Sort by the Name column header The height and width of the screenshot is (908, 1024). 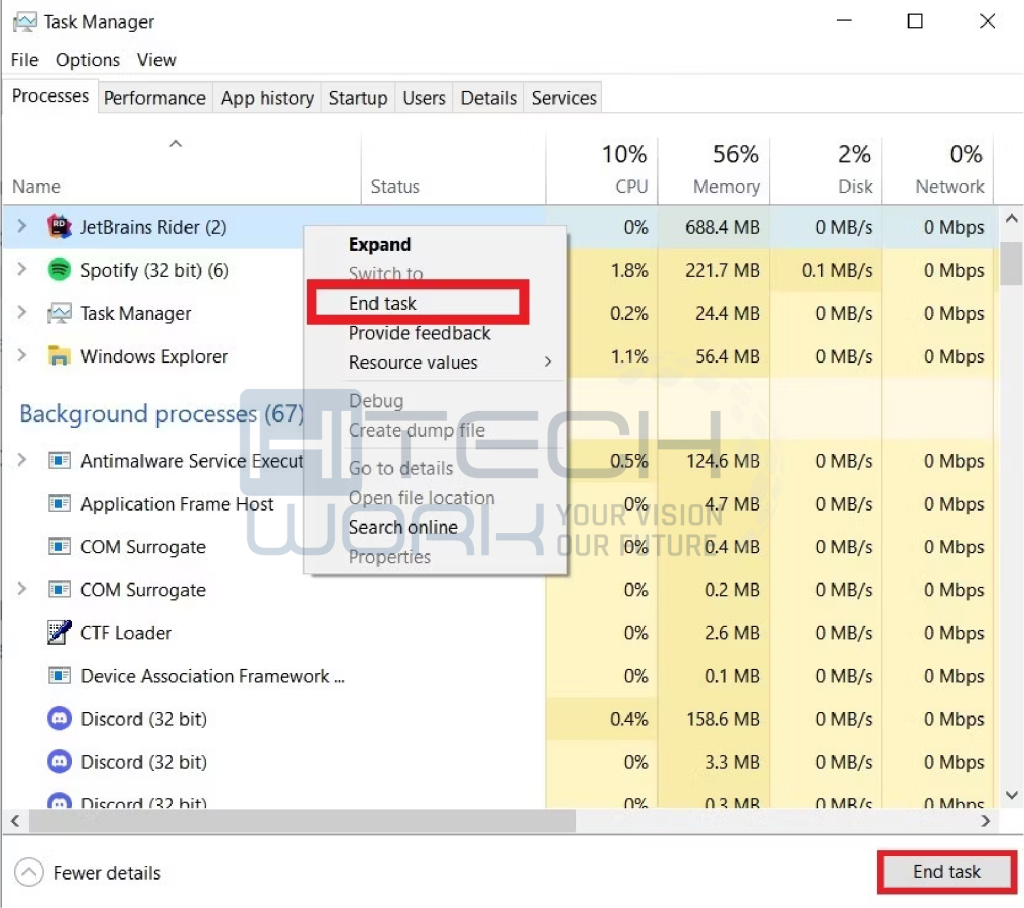coord(182,169)
